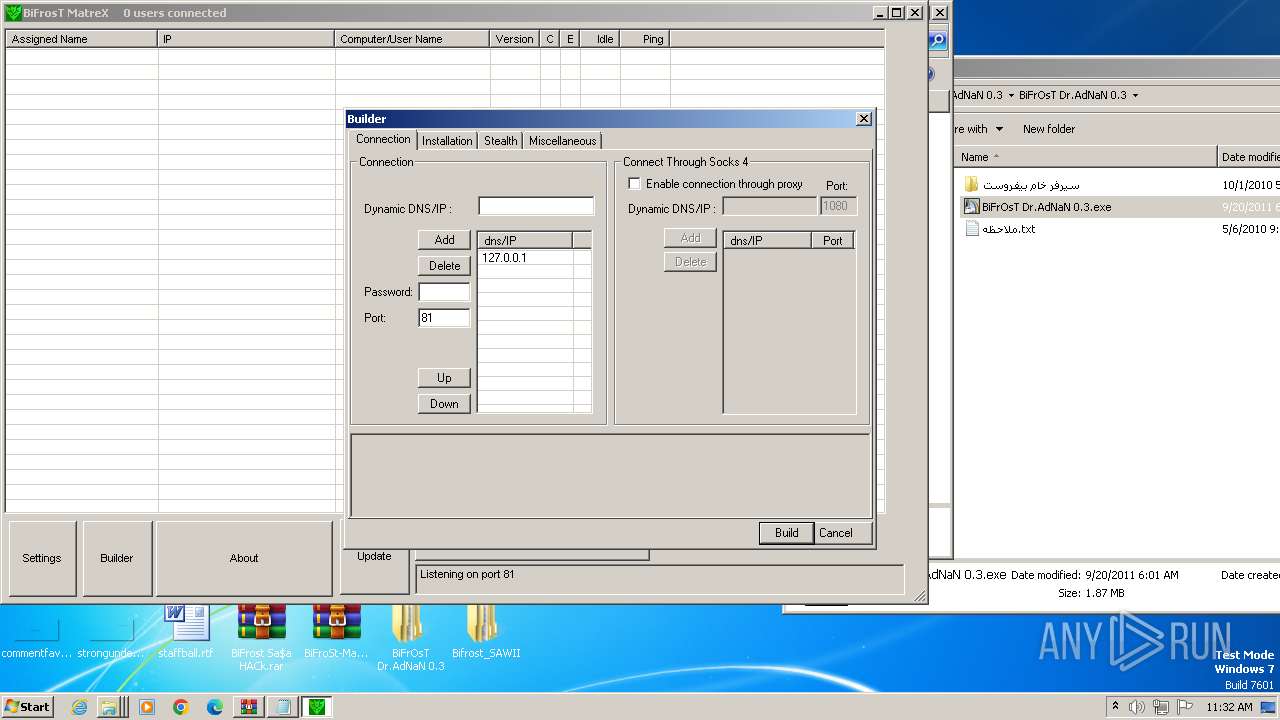1280x720 pixels.
Task: Click the Builder button in main window
Action: (117, 558)
